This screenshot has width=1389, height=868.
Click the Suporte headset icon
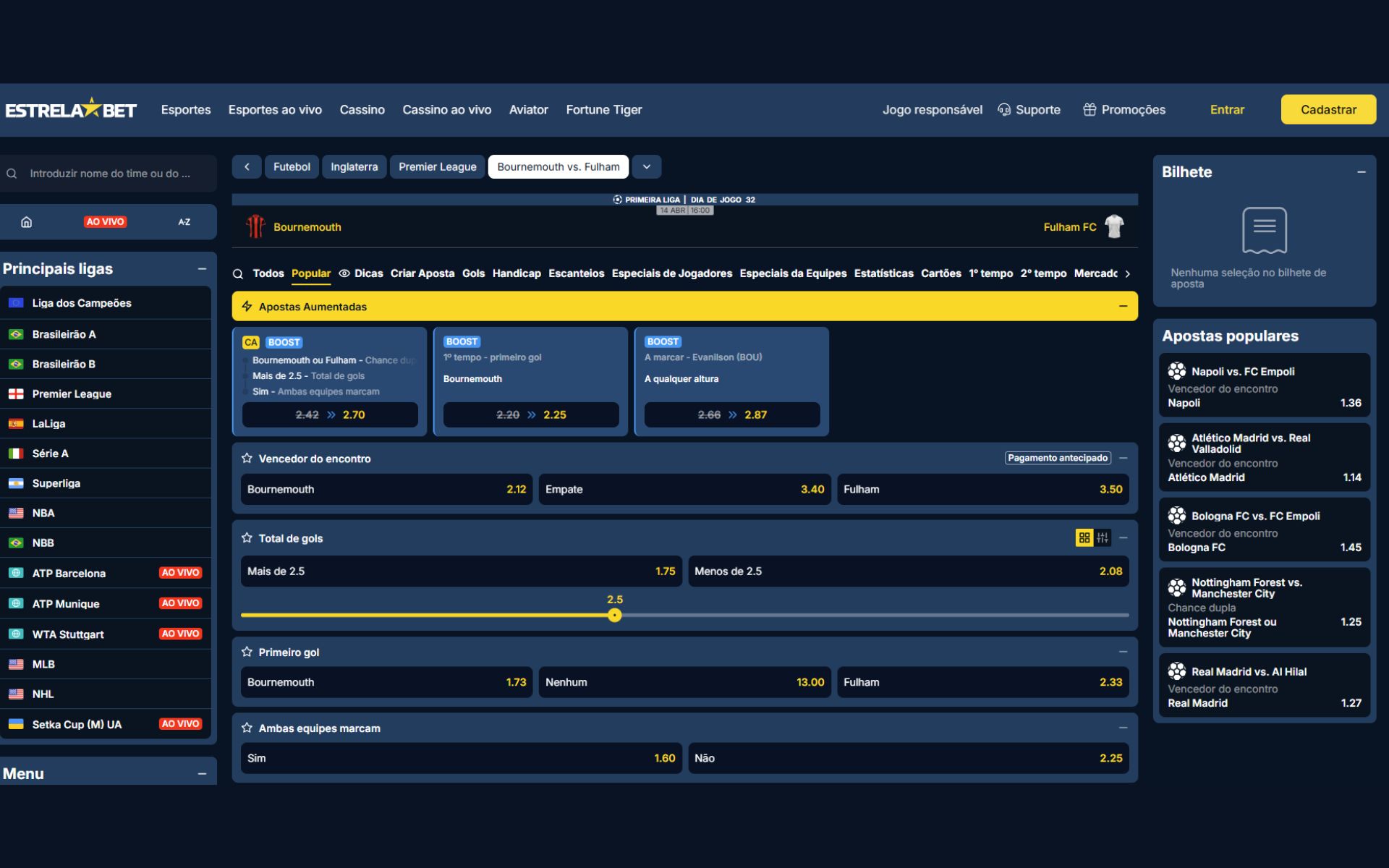coord(1003,109)
